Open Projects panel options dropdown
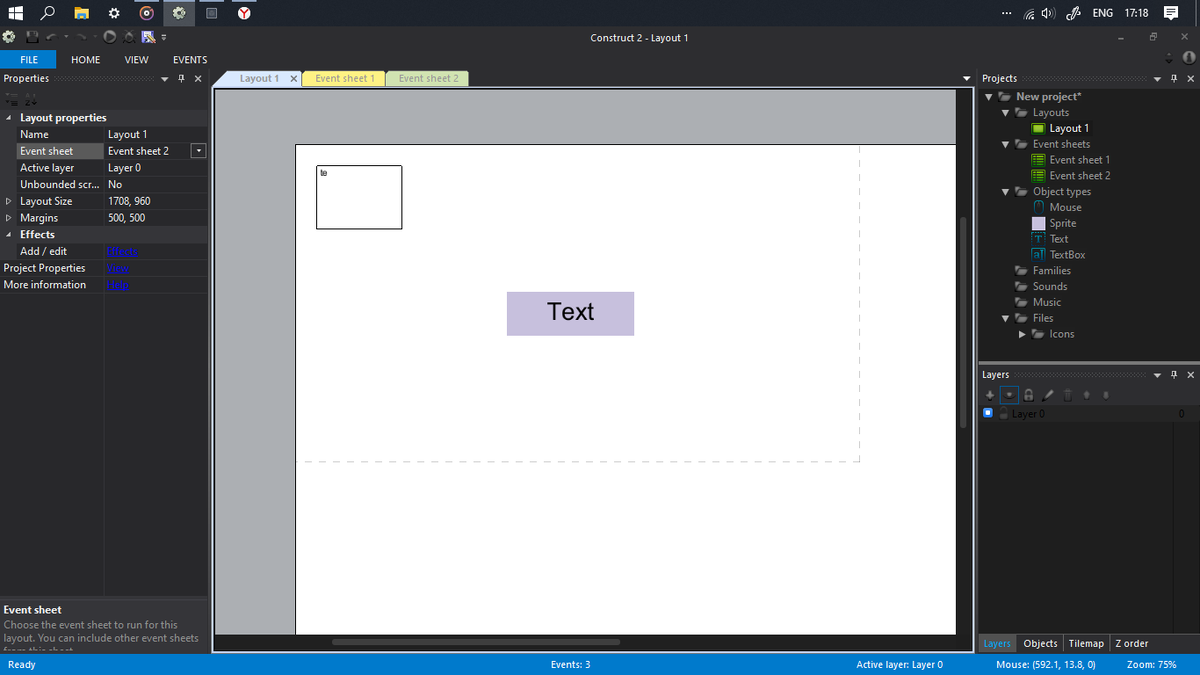1200x675 pixels. point(1158,78)
